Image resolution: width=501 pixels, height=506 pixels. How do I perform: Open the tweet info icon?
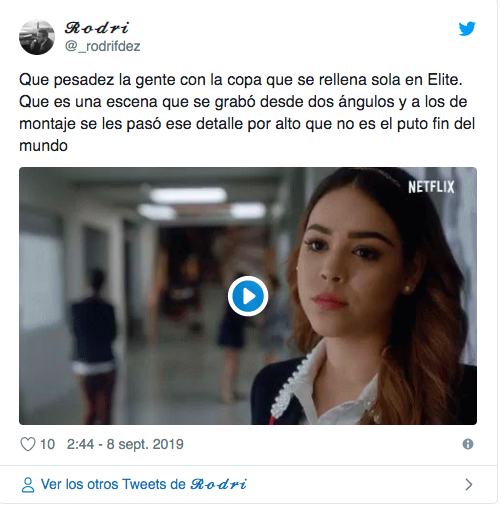click(x=468, y=444)
